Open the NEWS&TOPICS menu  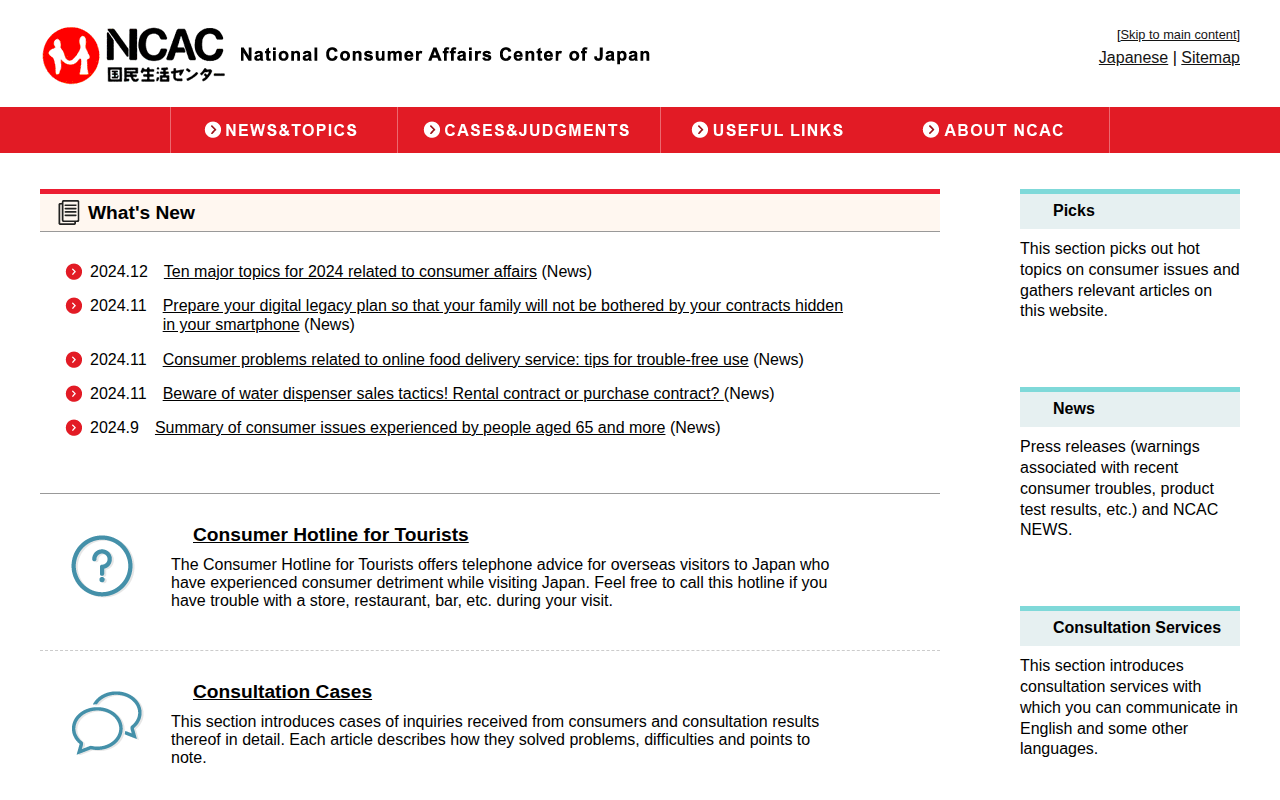[284, 130]
